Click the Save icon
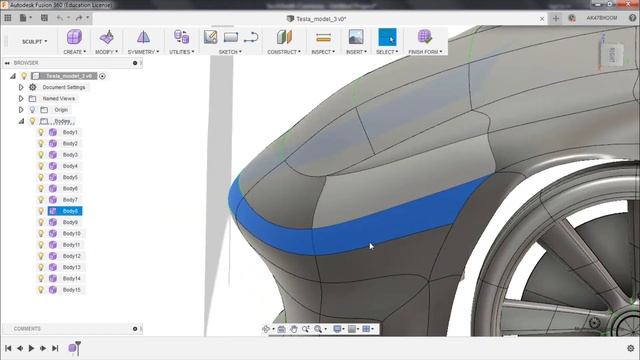Image resolution: width=640 pixels, height=360 pixels. [44, 18]
